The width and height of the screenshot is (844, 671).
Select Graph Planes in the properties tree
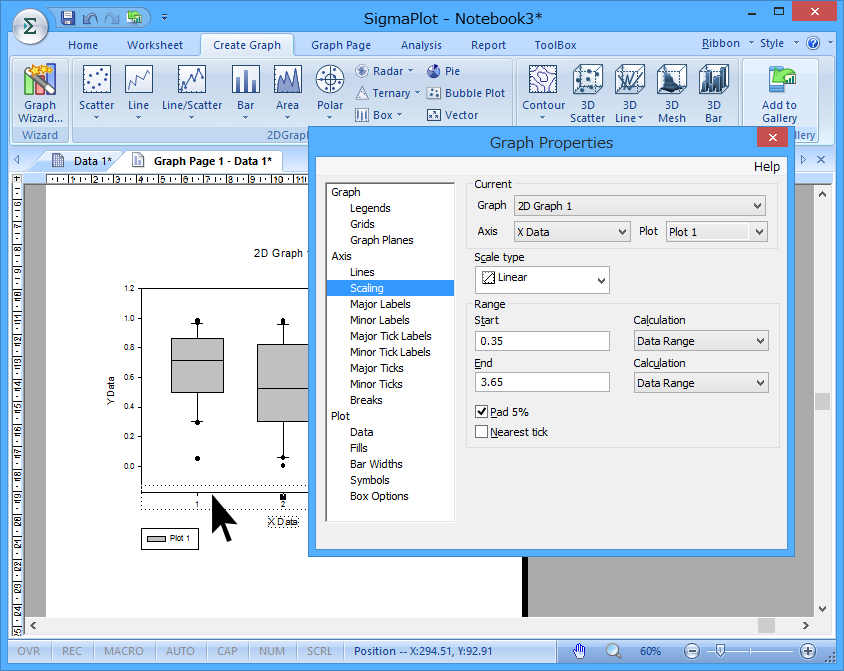click(382, 240)
